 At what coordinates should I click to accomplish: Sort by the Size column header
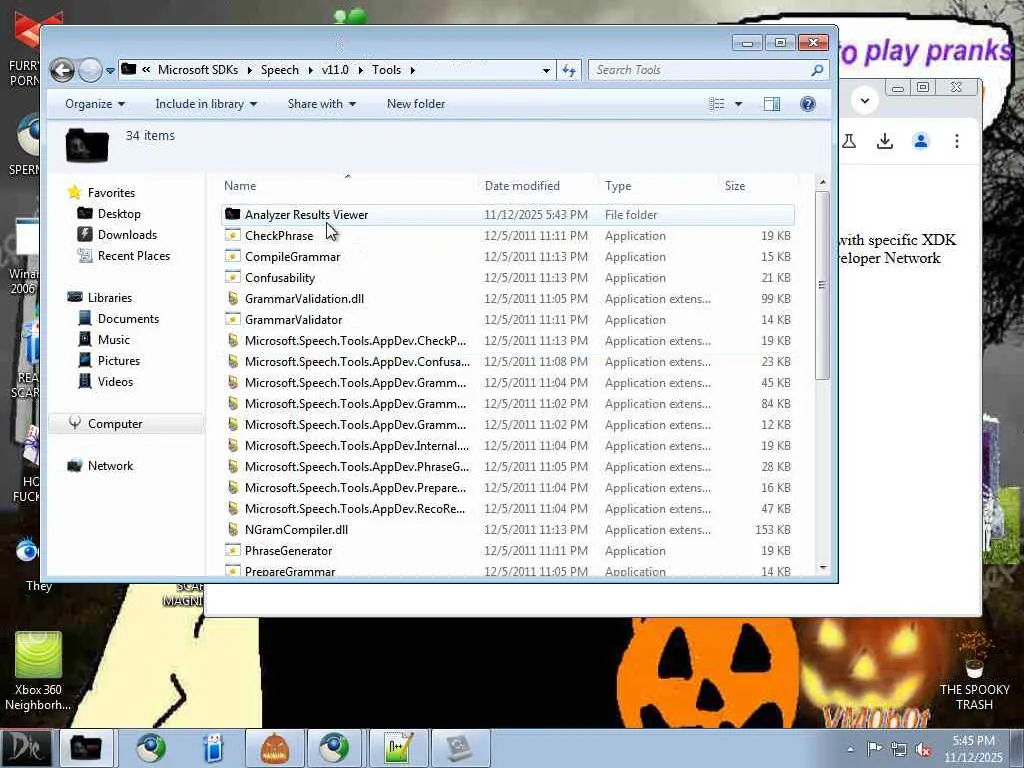click(735, 185)
